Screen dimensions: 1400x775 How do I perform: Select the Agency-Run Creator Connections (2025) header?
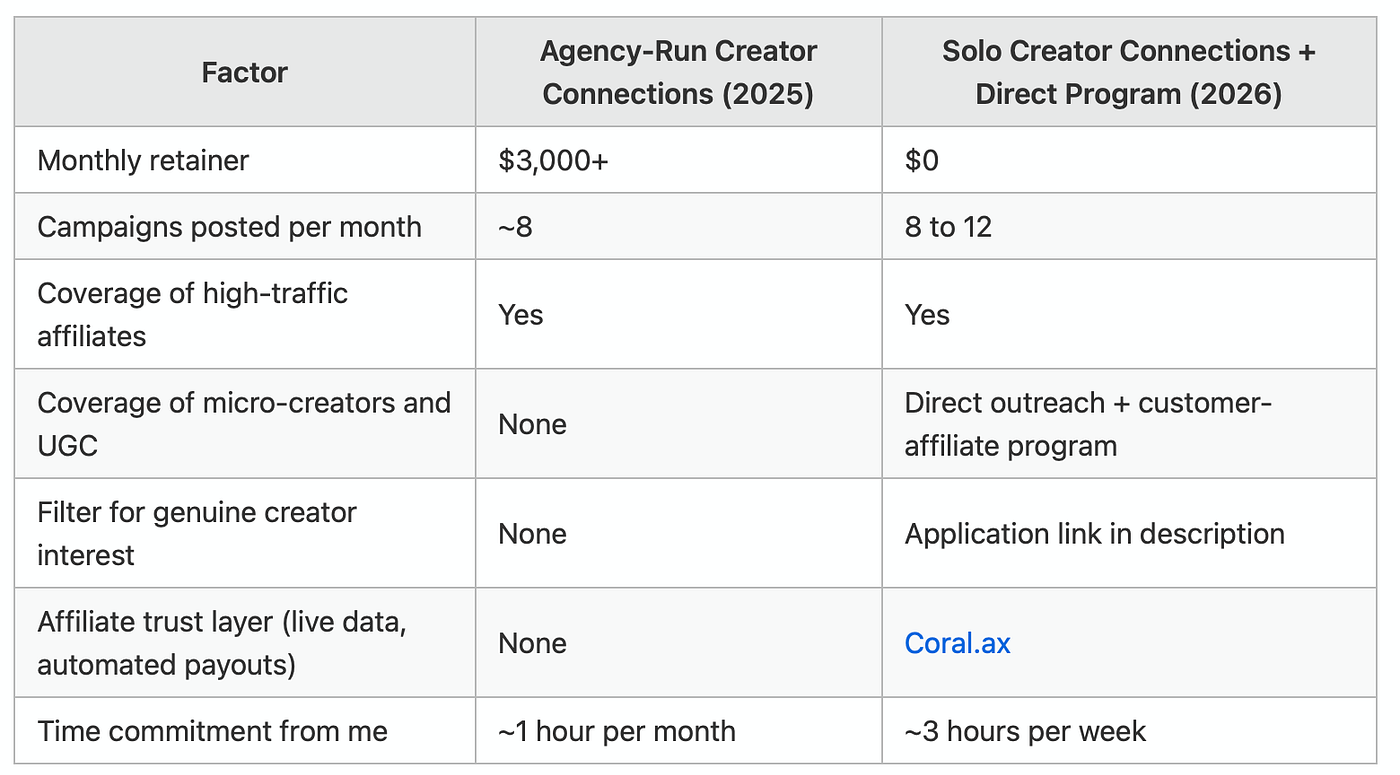679,73
